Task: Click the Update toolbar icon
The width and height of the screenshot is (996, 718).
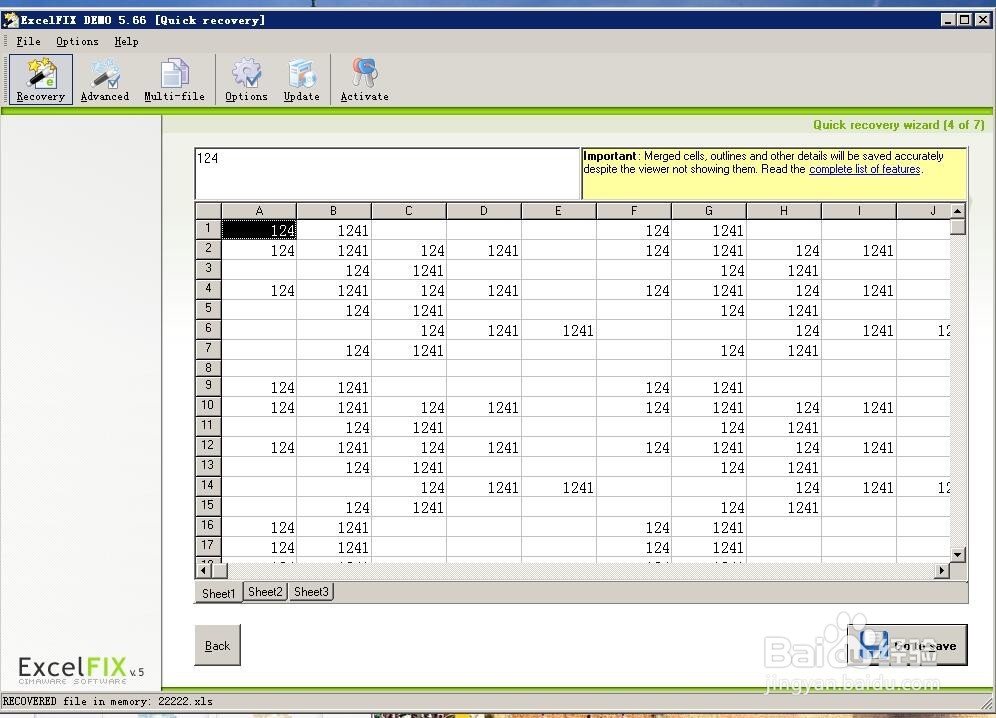Action: point(301,79)
